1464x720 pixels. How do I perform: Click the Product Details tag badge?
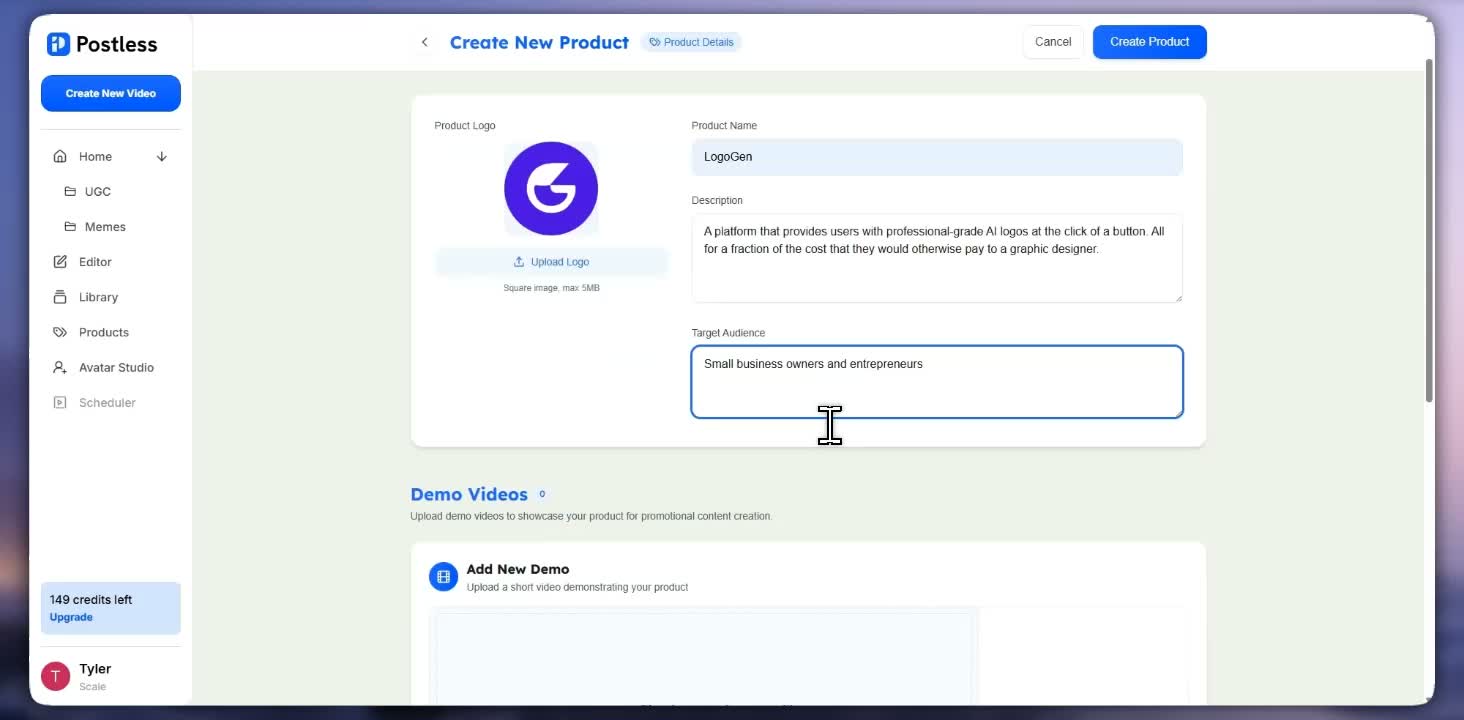coord(691,42)
